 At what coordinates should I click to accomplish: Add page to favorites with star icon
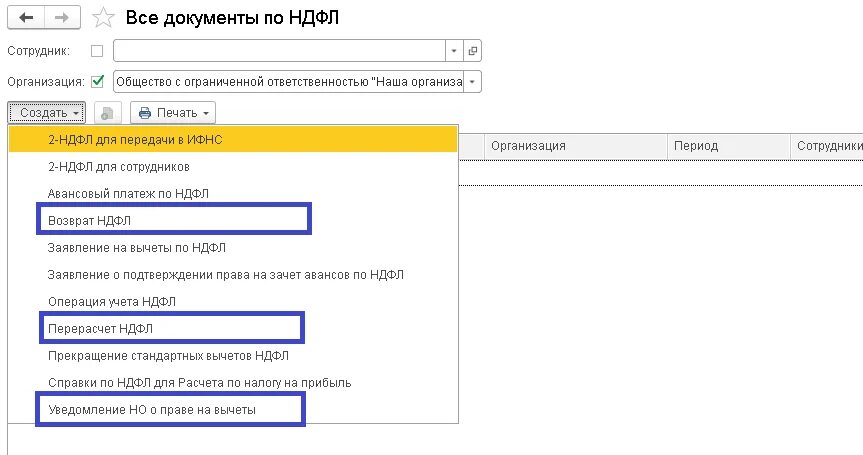(x=102, y=17)
